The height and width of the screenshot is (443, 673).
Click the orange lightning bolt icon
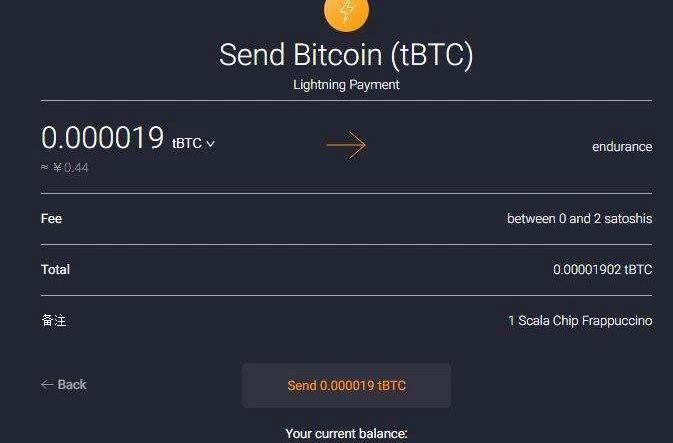(x=346, y=11)
